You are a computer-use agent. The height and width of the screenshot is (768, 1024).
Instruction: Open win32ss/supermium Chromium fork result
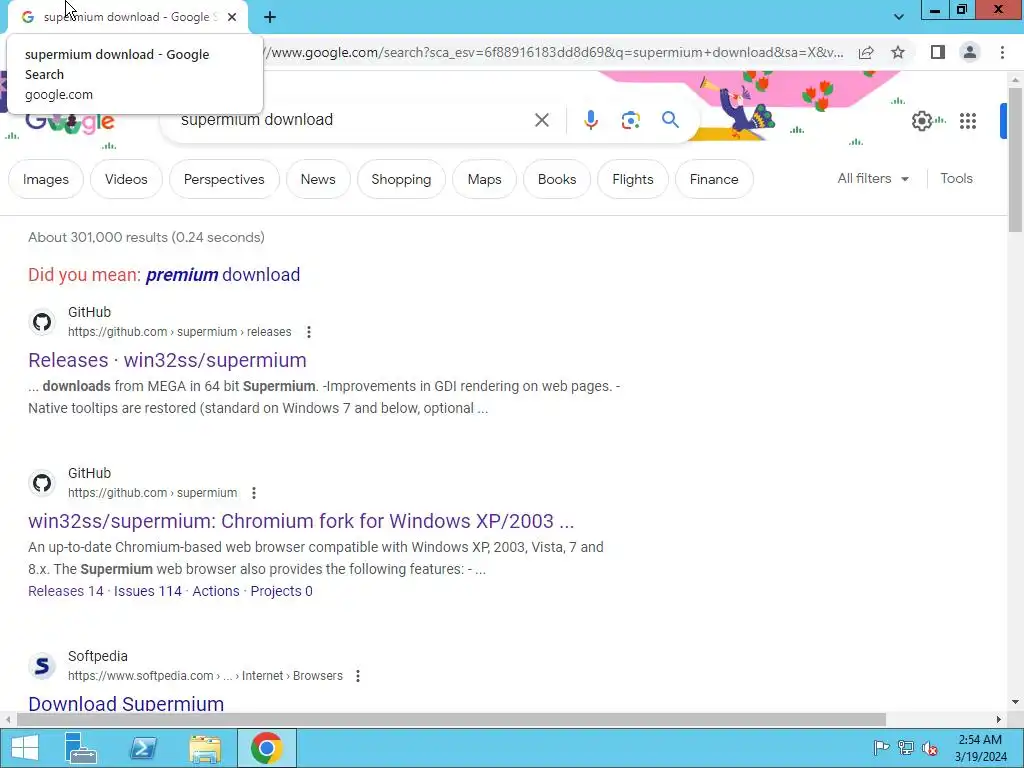(301, 521)
